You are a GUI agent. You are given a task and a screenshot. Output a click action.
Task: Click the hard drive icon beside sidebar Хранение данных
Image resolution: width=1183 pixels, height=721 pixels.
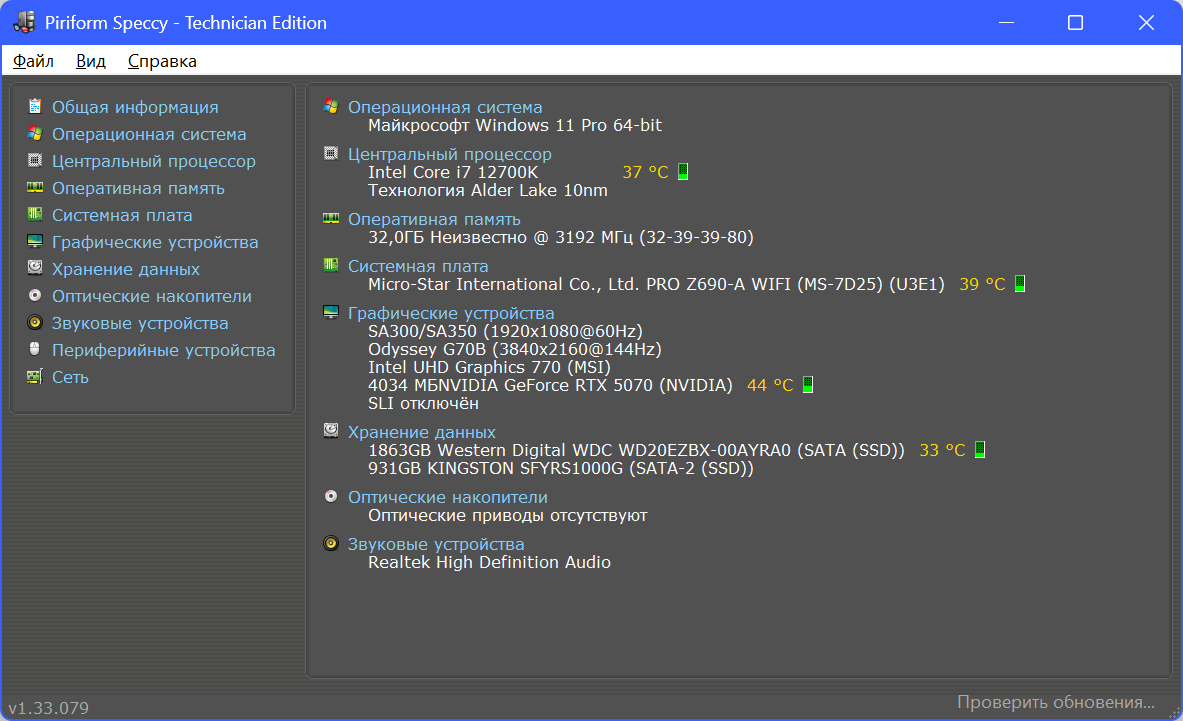point(35,268)
